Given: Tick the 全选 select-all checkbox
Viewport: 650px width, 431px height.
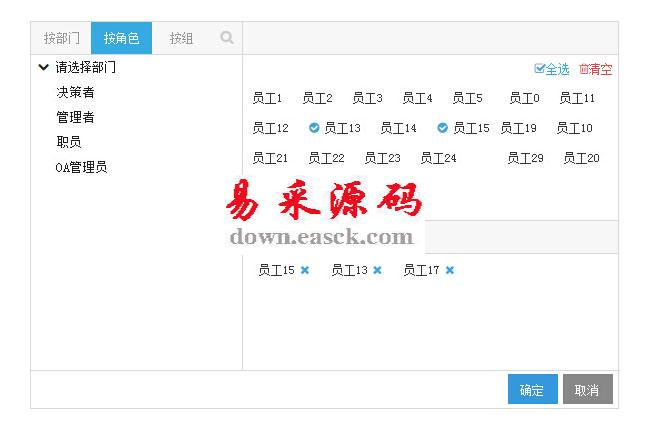Looking at the screenshot, I should pyautogui.click(x=539, y=68).
